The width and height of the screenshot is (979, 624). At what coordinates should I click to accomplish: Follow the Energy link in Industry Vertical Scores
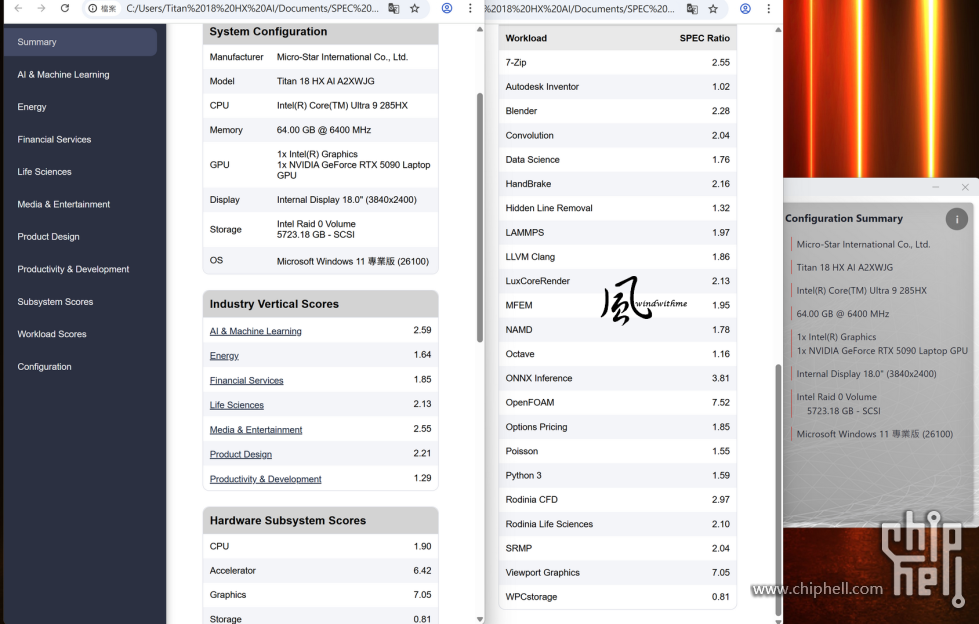click(224, 355)
